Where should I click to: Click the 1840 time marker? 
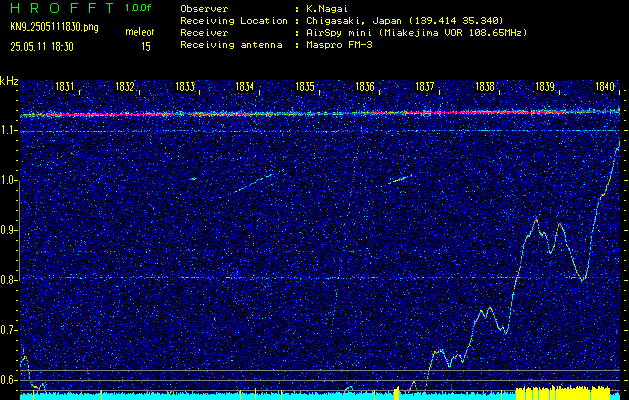605,87
